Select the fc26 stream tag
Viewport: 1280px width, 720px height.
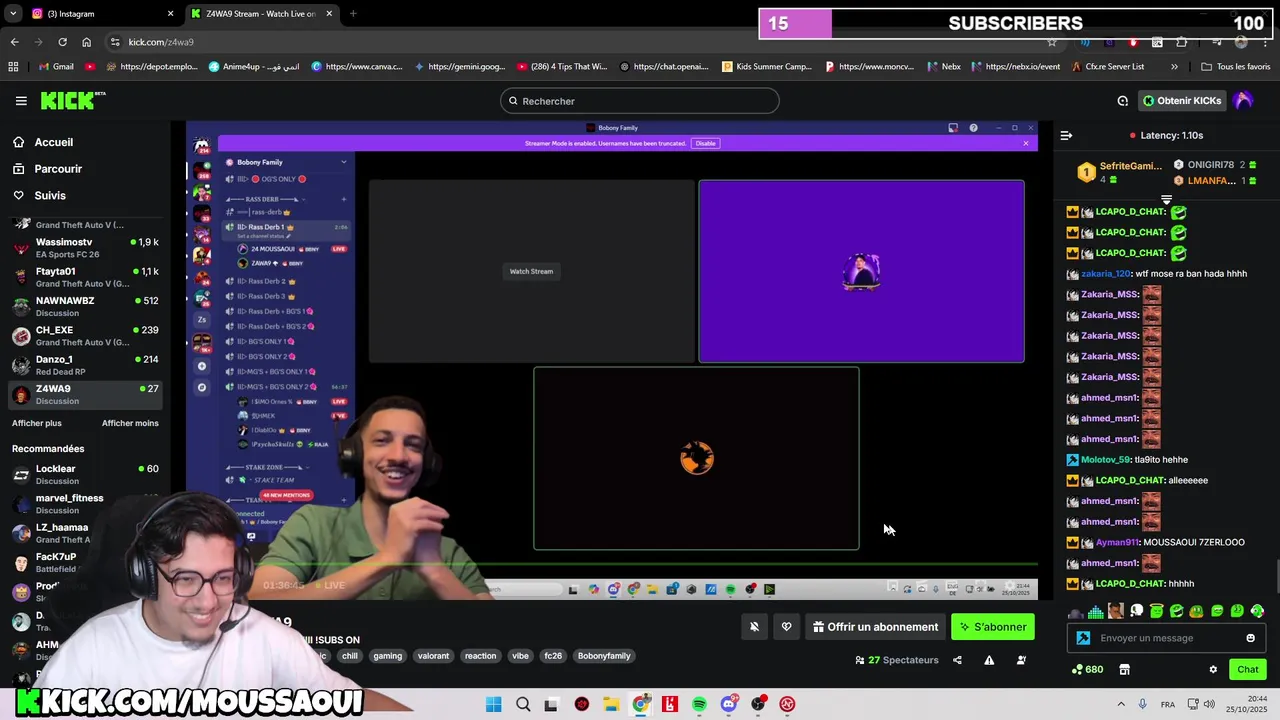553,656
